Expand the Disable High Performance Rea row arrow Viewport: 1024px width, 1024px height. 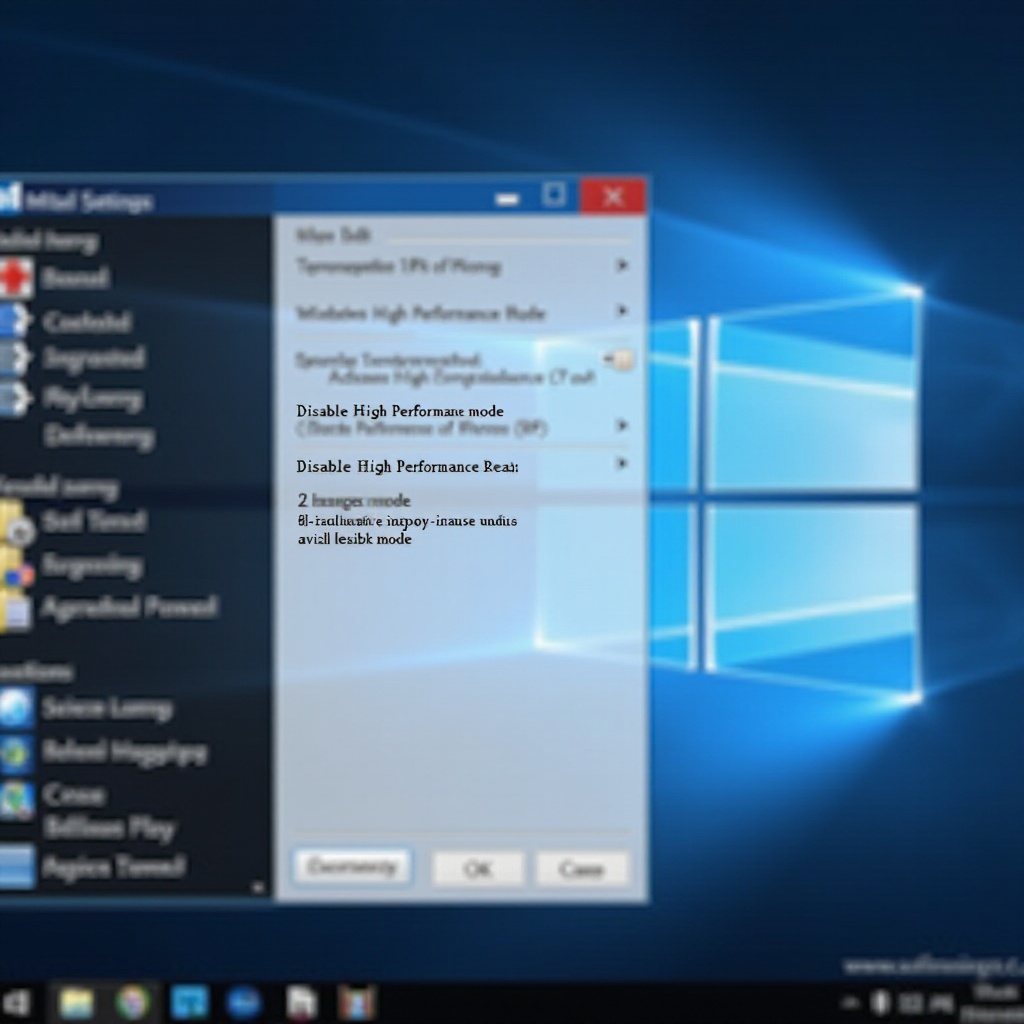click(622, 464)
